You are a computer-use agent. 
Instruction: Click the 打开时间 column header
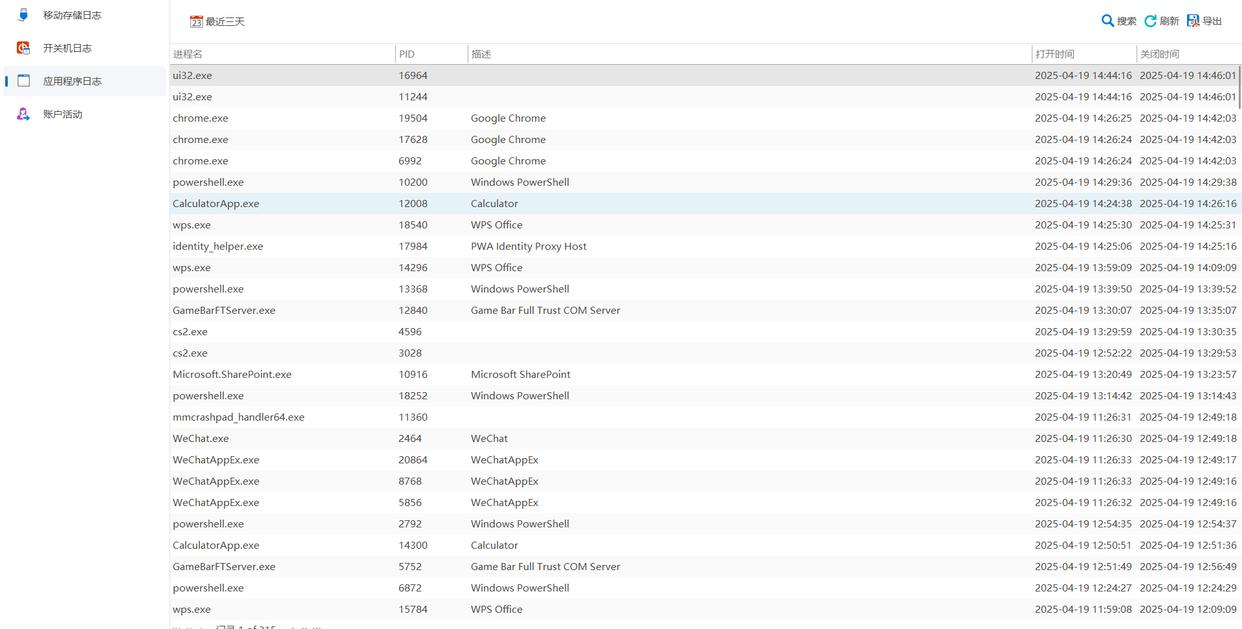pos(1055,54)
